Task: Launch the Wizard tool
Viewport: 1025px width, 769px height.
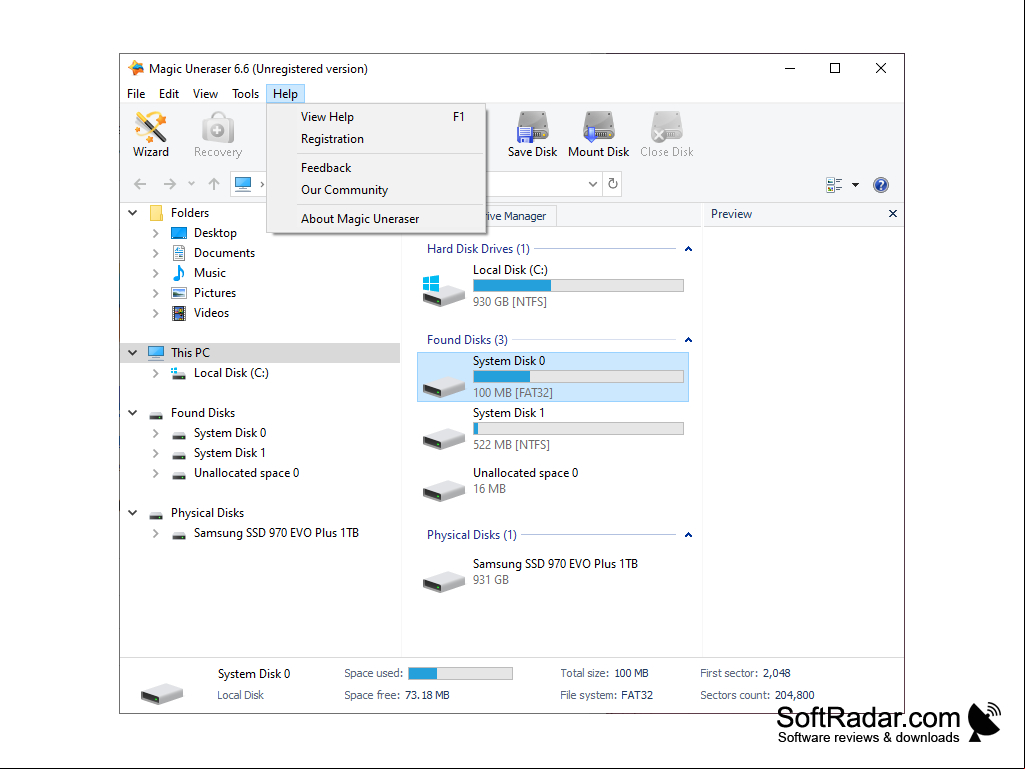Action: [150, 134]
